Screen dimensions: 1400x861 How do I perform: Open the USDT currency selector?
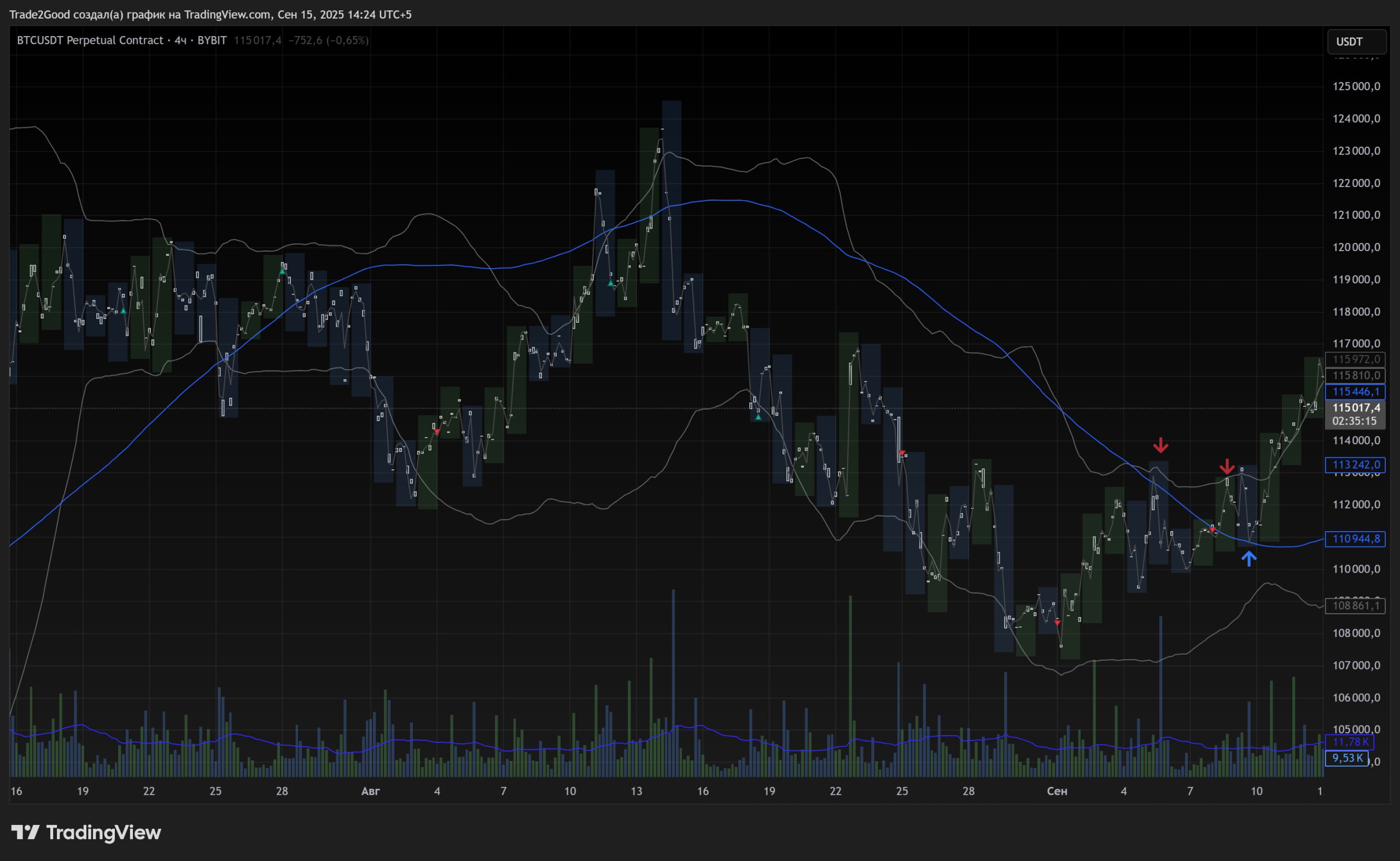tap(1356, 42)
